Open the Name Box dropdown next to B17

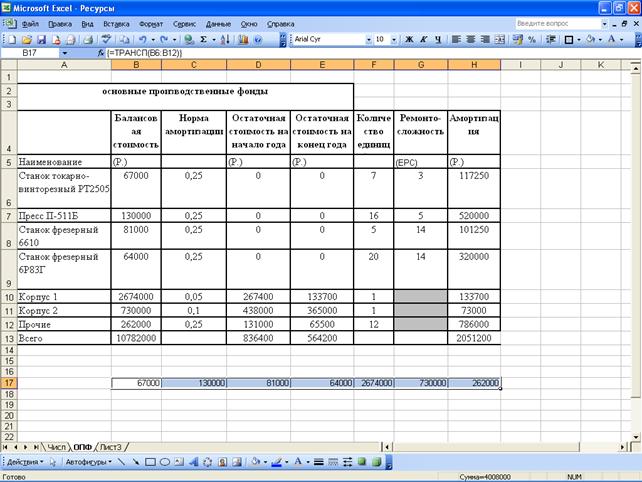(65, 53)
